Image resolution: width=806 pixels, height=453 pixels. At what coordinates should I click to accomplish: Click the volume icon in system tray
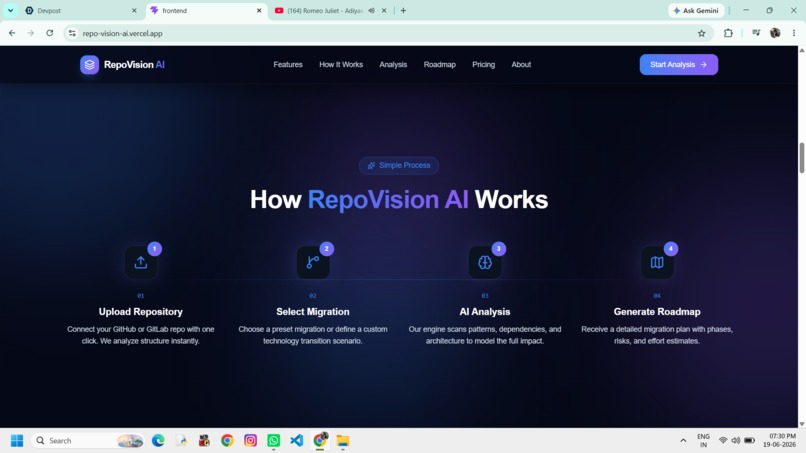736,441
